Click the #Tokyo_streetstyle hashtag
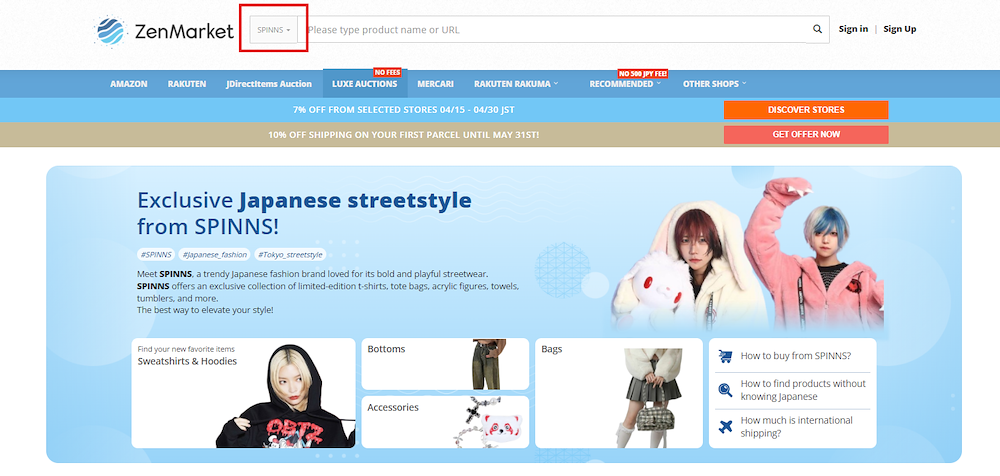This screenshot has width=1000, height=476. pos(290,255)
